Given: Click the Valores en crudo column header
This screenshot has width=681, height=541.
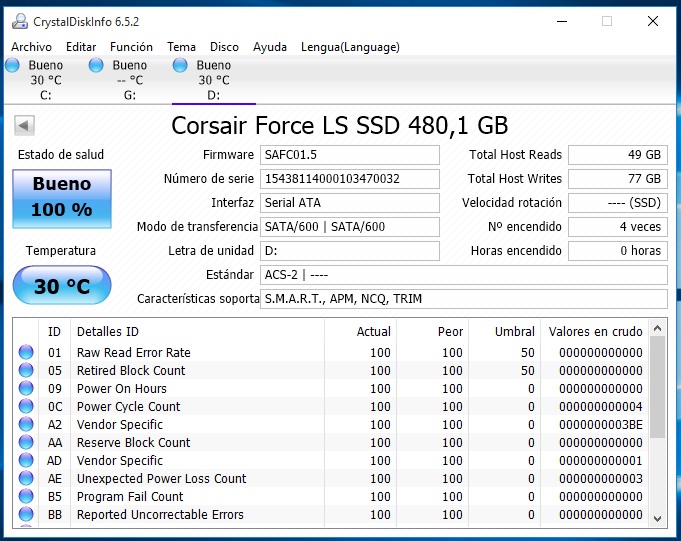Looking at the screenshot, I should tap(595, 331).
